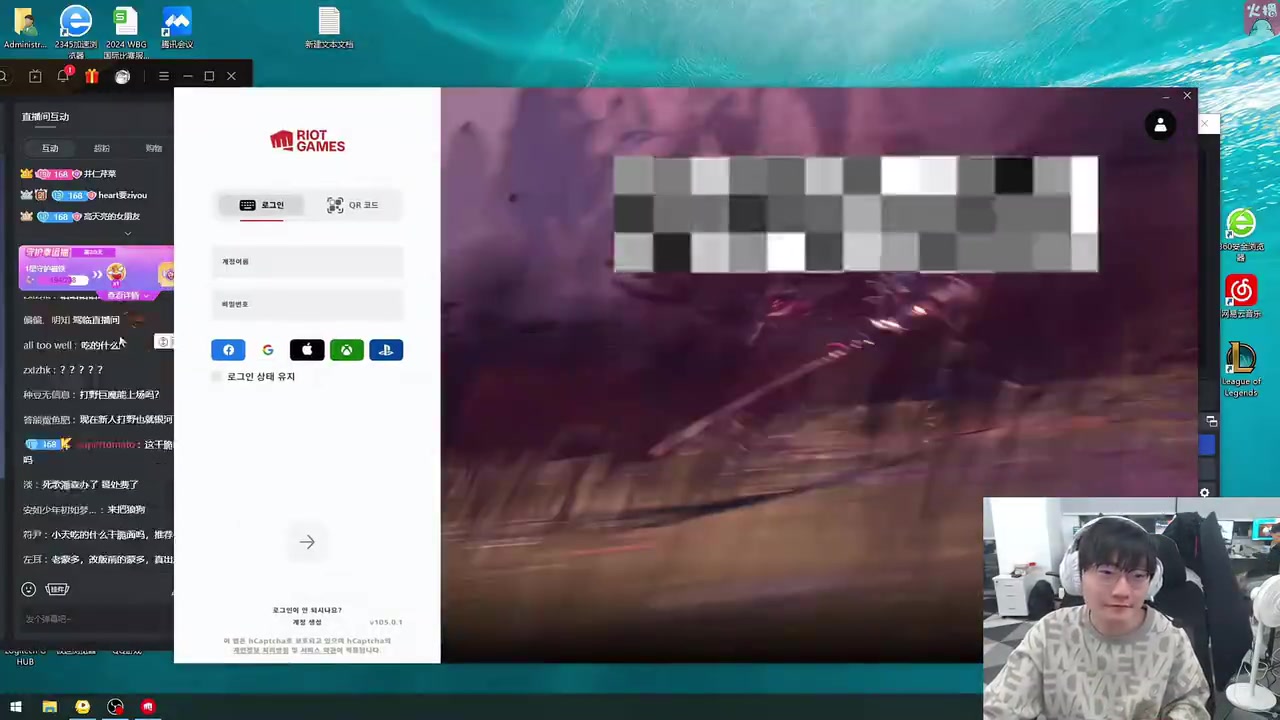Image resolution: width=1280 pixels, height=720 pixels.
Task: Click the 계정이름 username field
Action: pyautogui.click(x=307, y=262)
